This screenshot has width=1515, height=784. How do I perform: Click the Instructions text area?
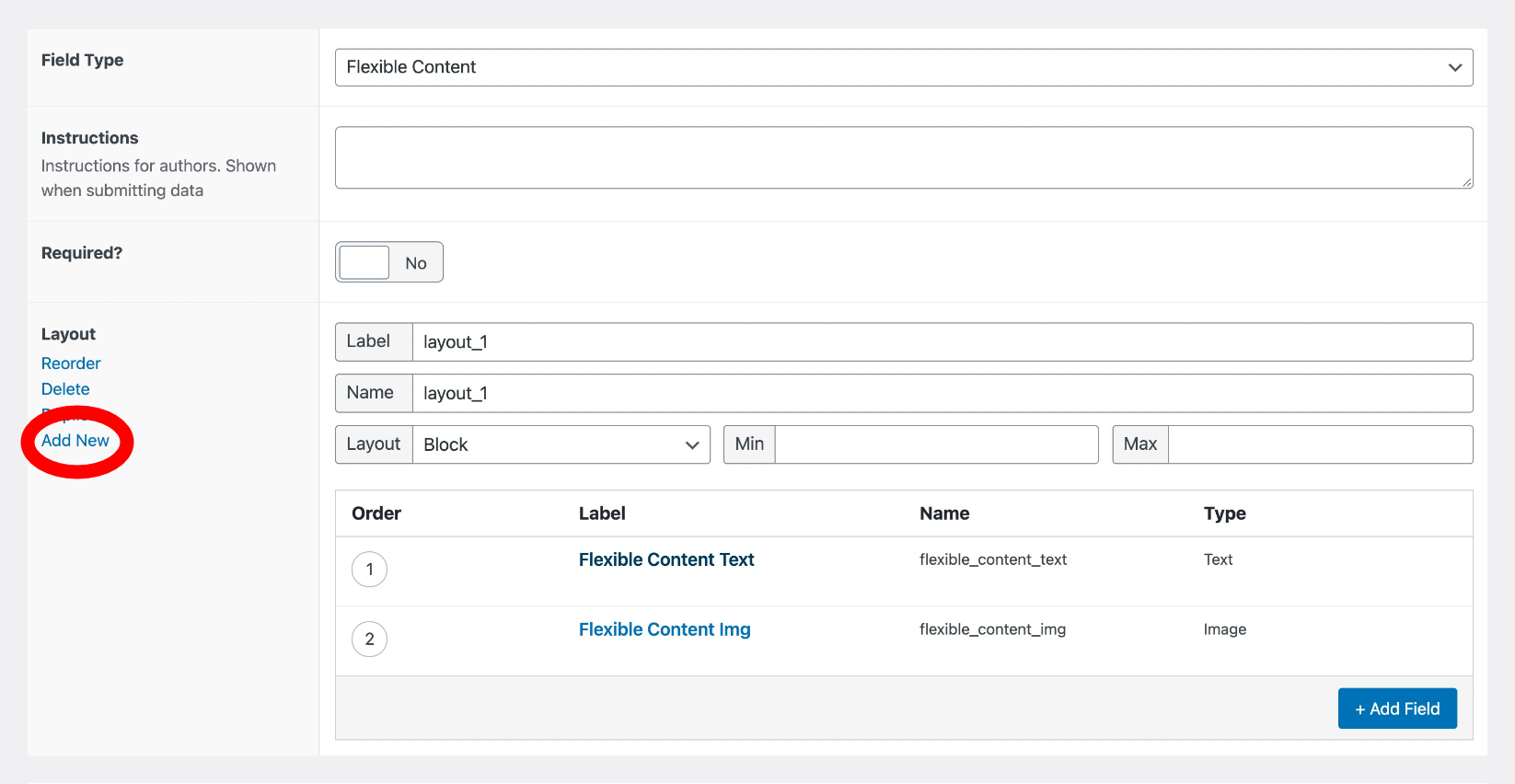pos(903,157)
